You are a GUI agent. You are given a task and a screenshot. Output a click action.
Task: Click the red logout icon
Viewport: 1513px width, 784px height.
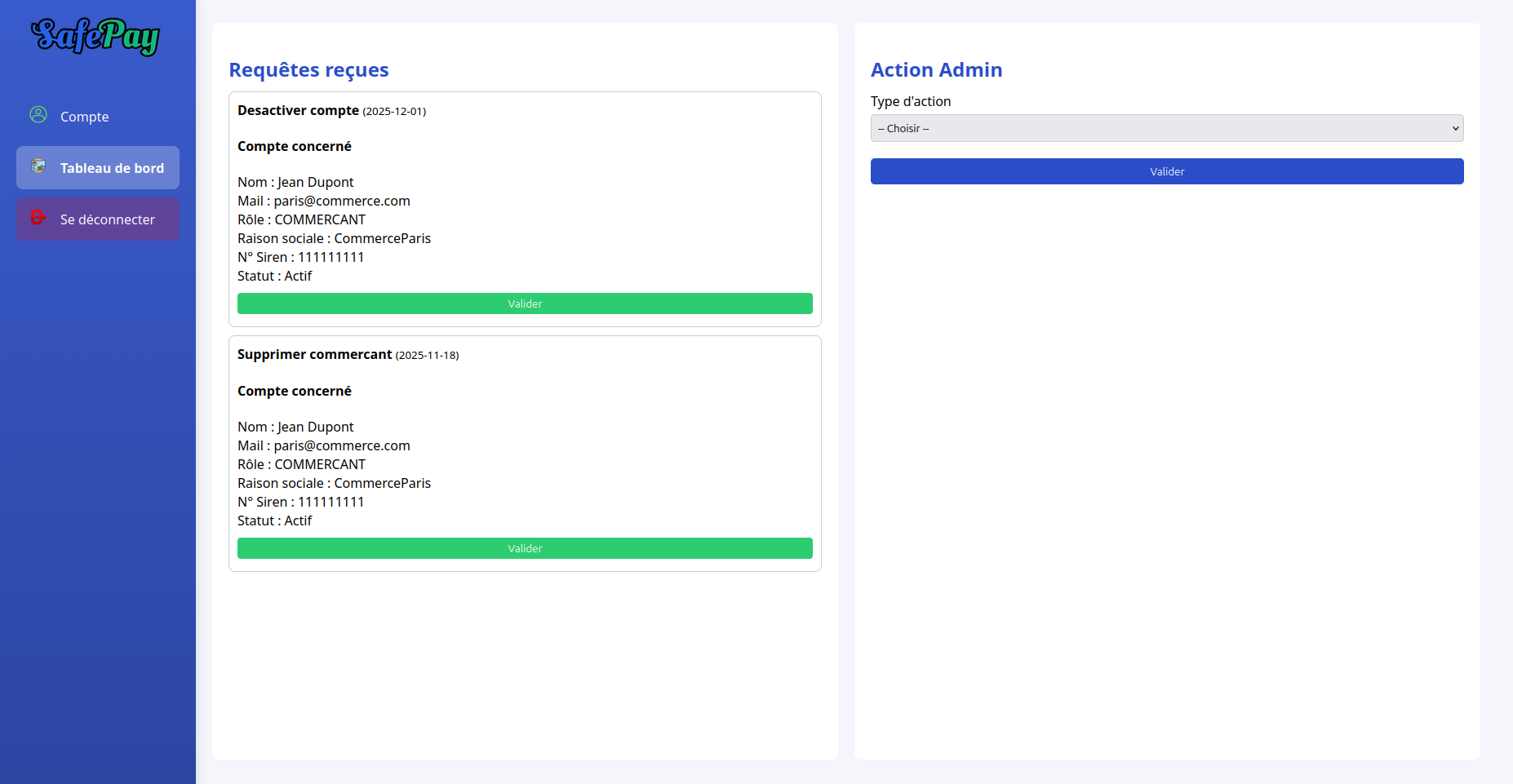click(x=38, y=218)
